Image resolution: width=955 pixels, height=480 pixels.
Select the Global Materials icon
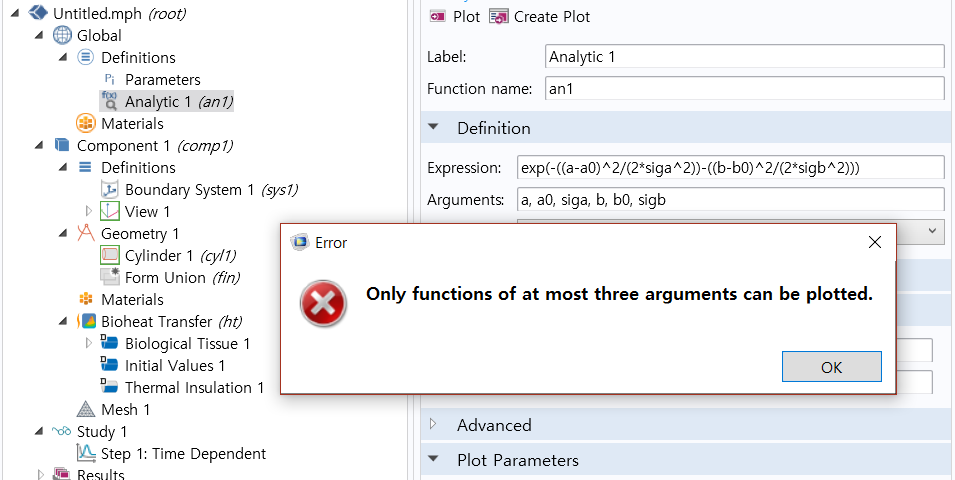point(87,124)
